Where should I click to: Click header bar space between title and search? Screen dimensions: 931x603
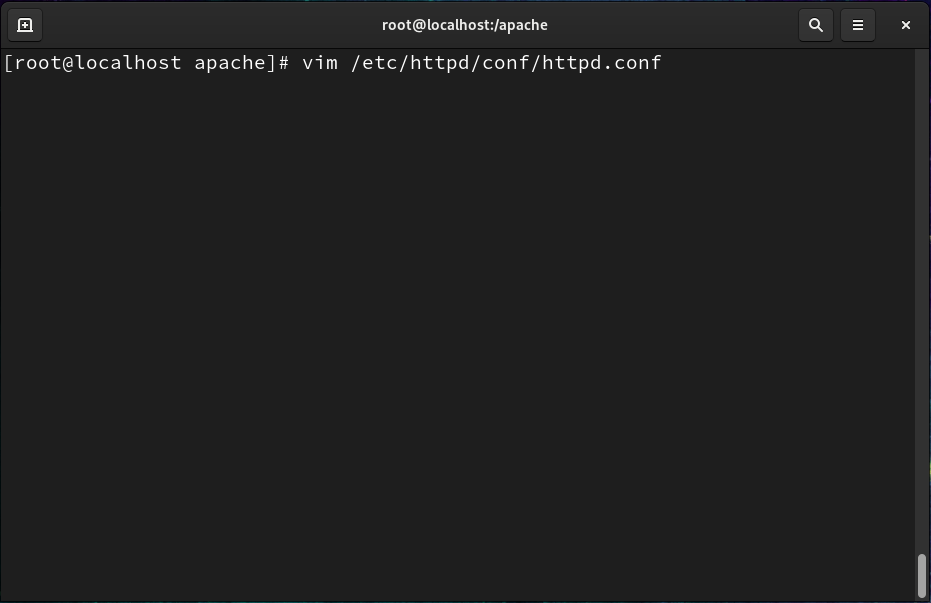point(671,25)
